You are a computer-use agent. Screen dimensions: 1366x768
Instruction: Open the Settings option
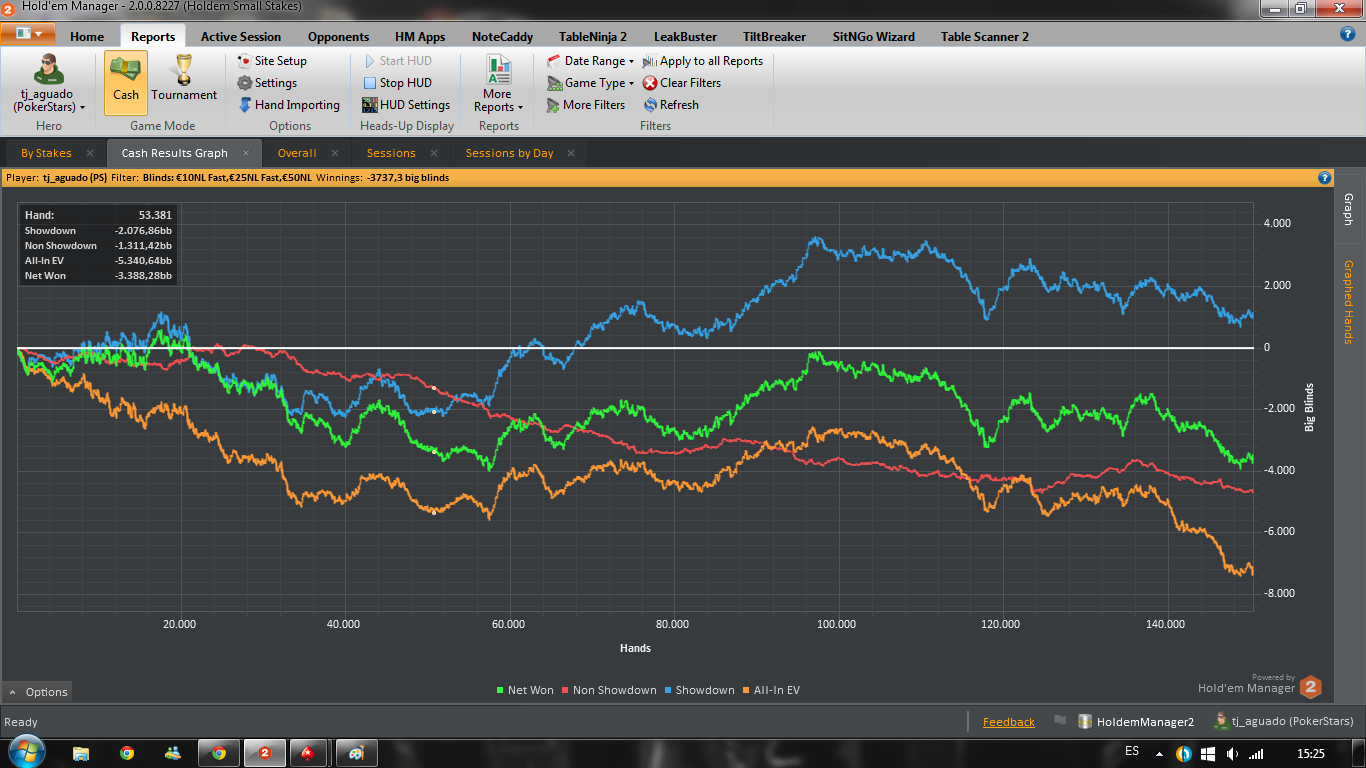[x=267, y=83]
